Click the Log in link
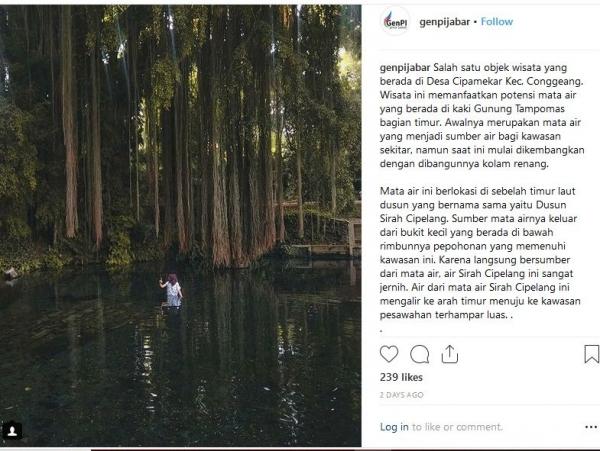 click(x=394, y=427)
